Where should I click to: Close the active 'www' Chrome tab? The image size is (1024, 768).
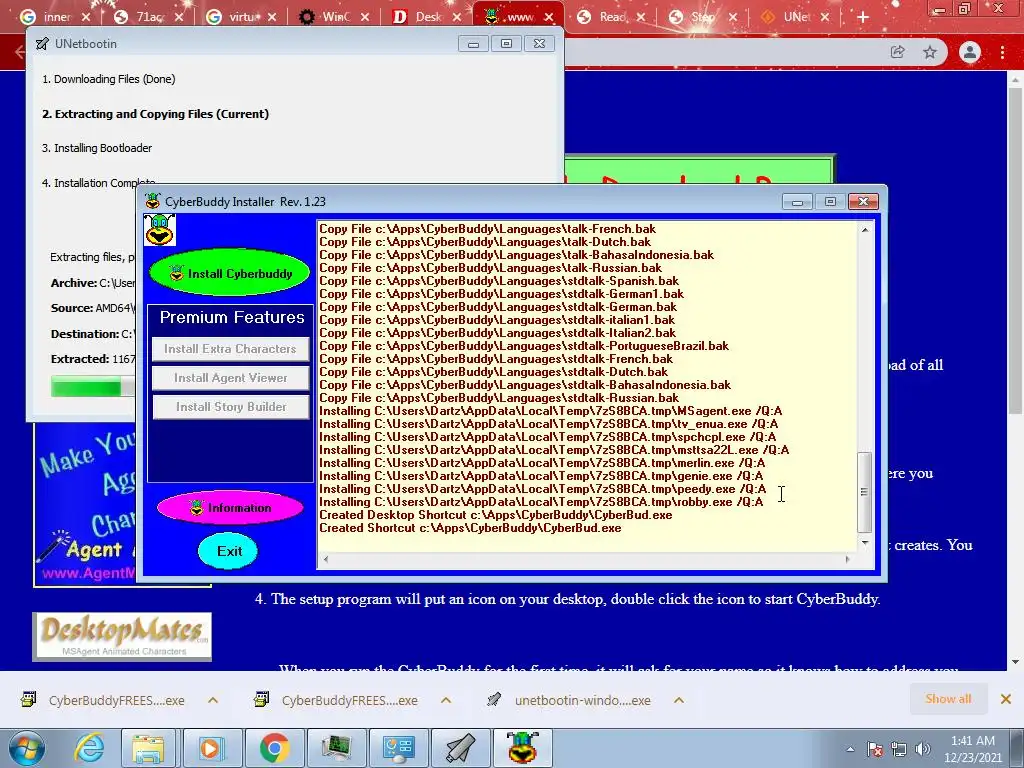[x=549, y=17]
